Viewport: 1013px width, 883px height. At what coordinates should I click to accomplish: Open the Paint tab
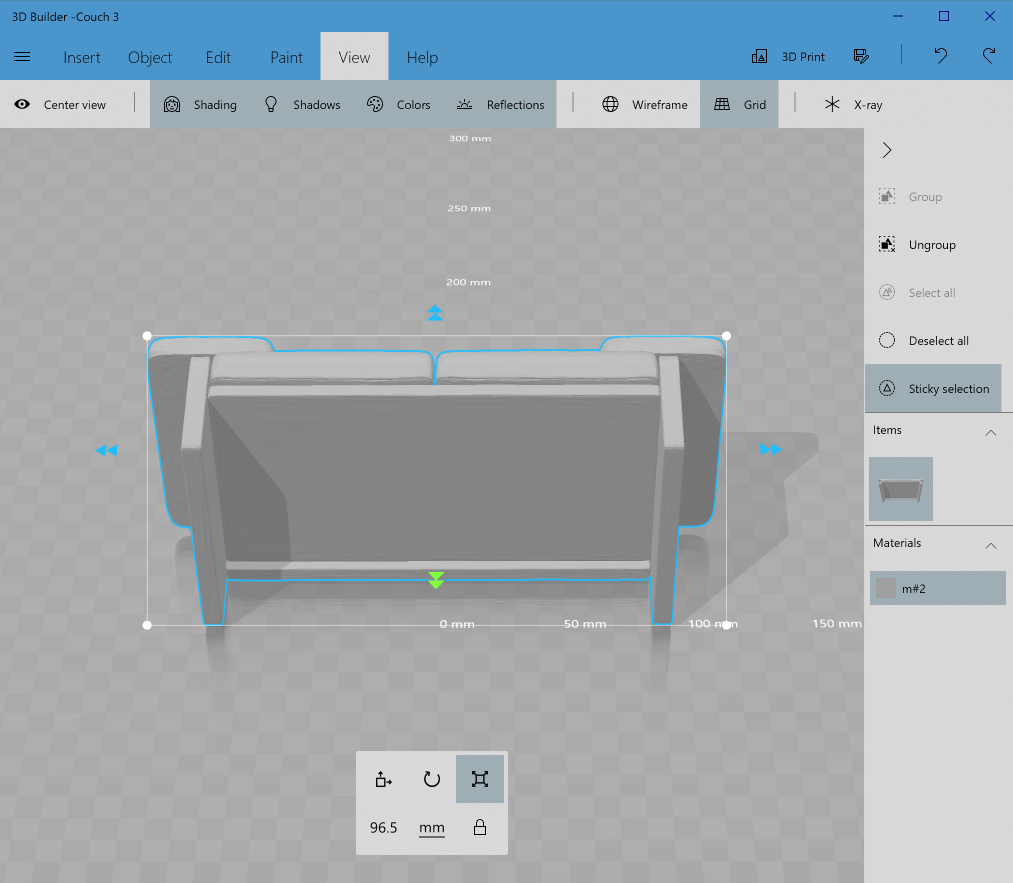point(286,57)
